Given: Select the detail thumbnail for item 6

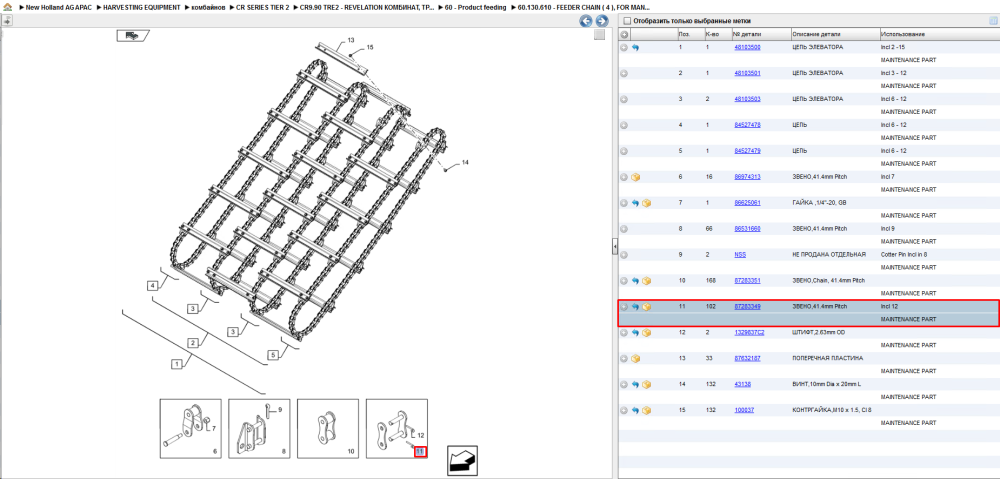Looking at the screenshot, I should coord(190,429).
